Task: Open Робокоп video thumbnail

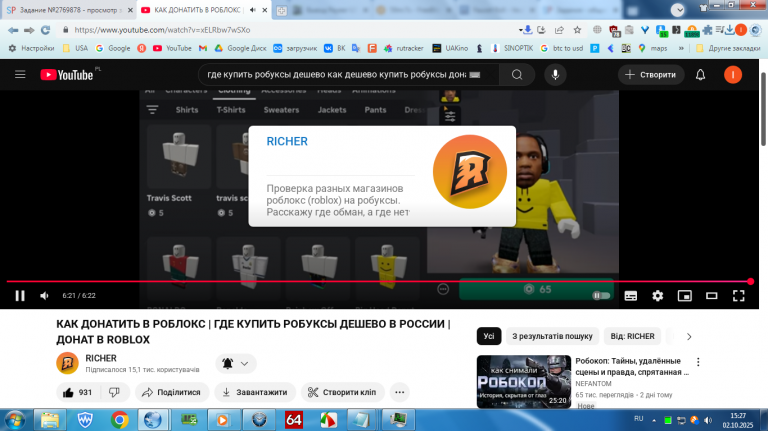Action: pyautogui.click(x=524, y=382)
